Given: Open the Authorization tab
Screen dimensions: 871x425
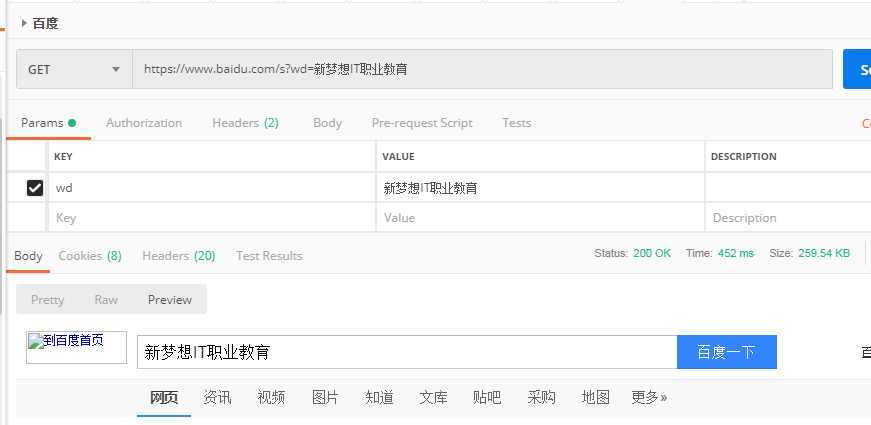Looking at the screenshot, I should click(x=144, y=123).
